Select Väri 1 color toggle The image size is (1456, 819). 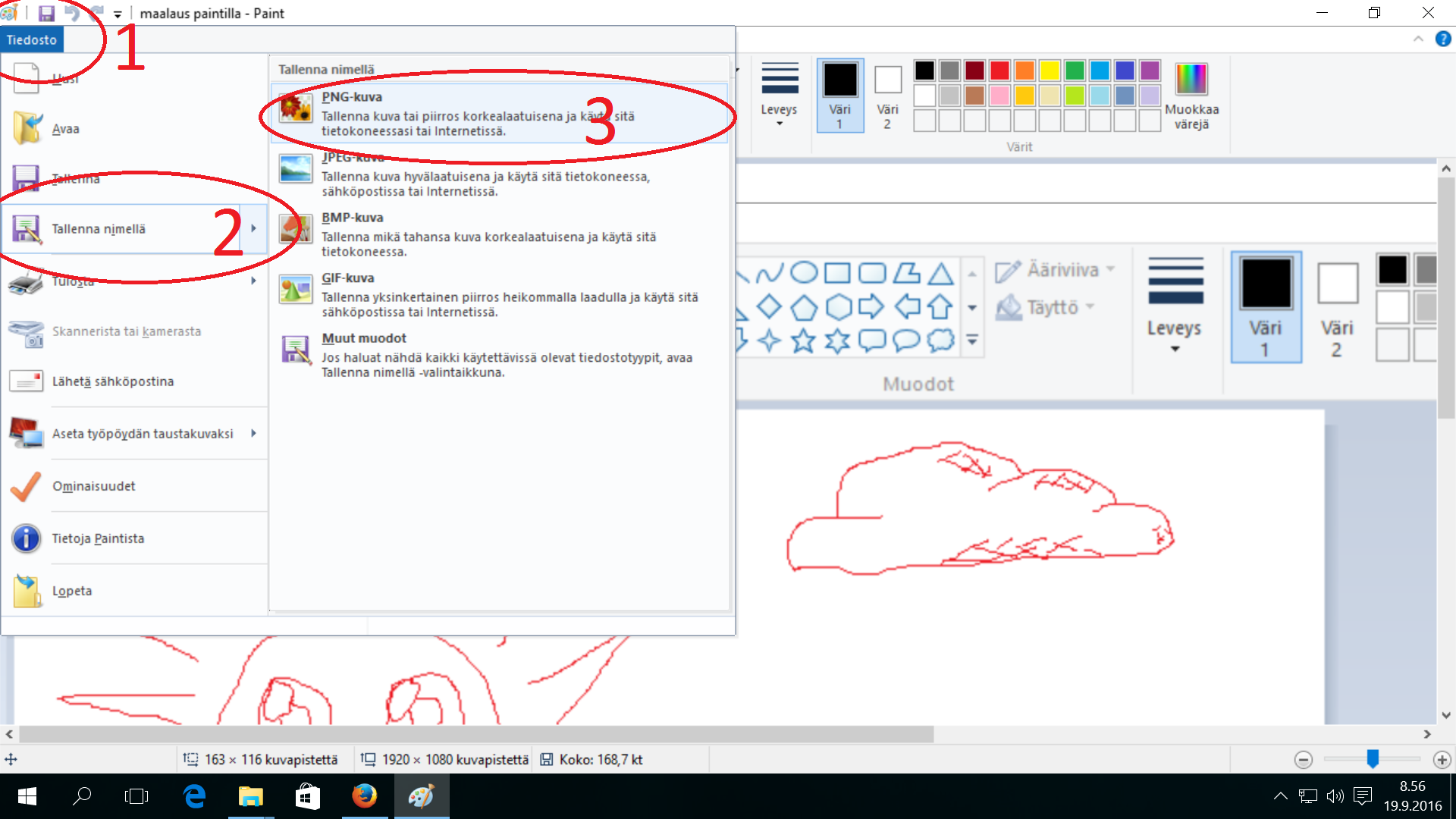pyautogui.click(x=839, y=95)
